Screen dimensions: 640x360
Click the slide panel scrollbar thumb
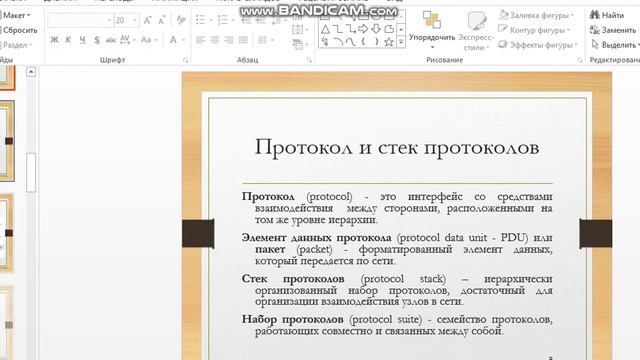pos(31,172)
